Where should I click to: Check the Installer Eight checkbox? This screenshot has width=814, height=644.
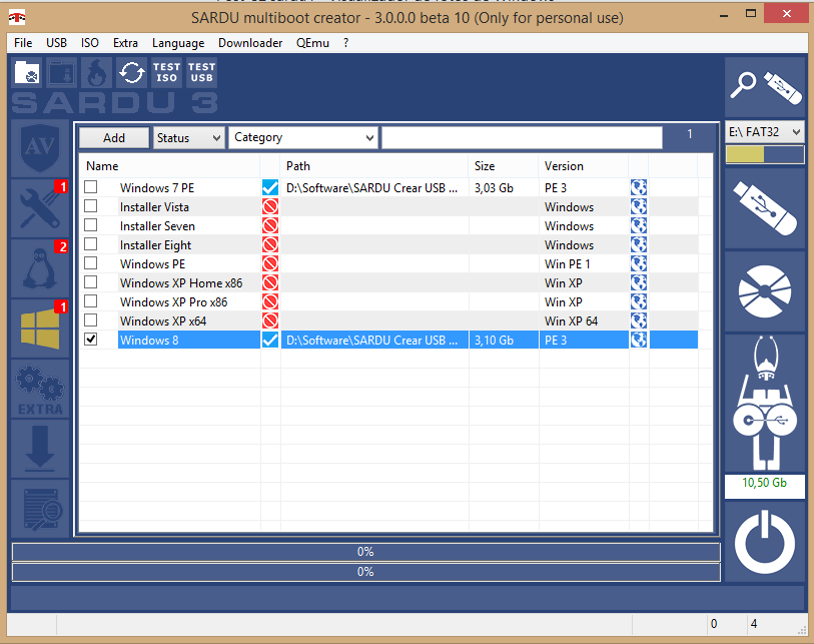pyautogui.click(x=91, y=244)
